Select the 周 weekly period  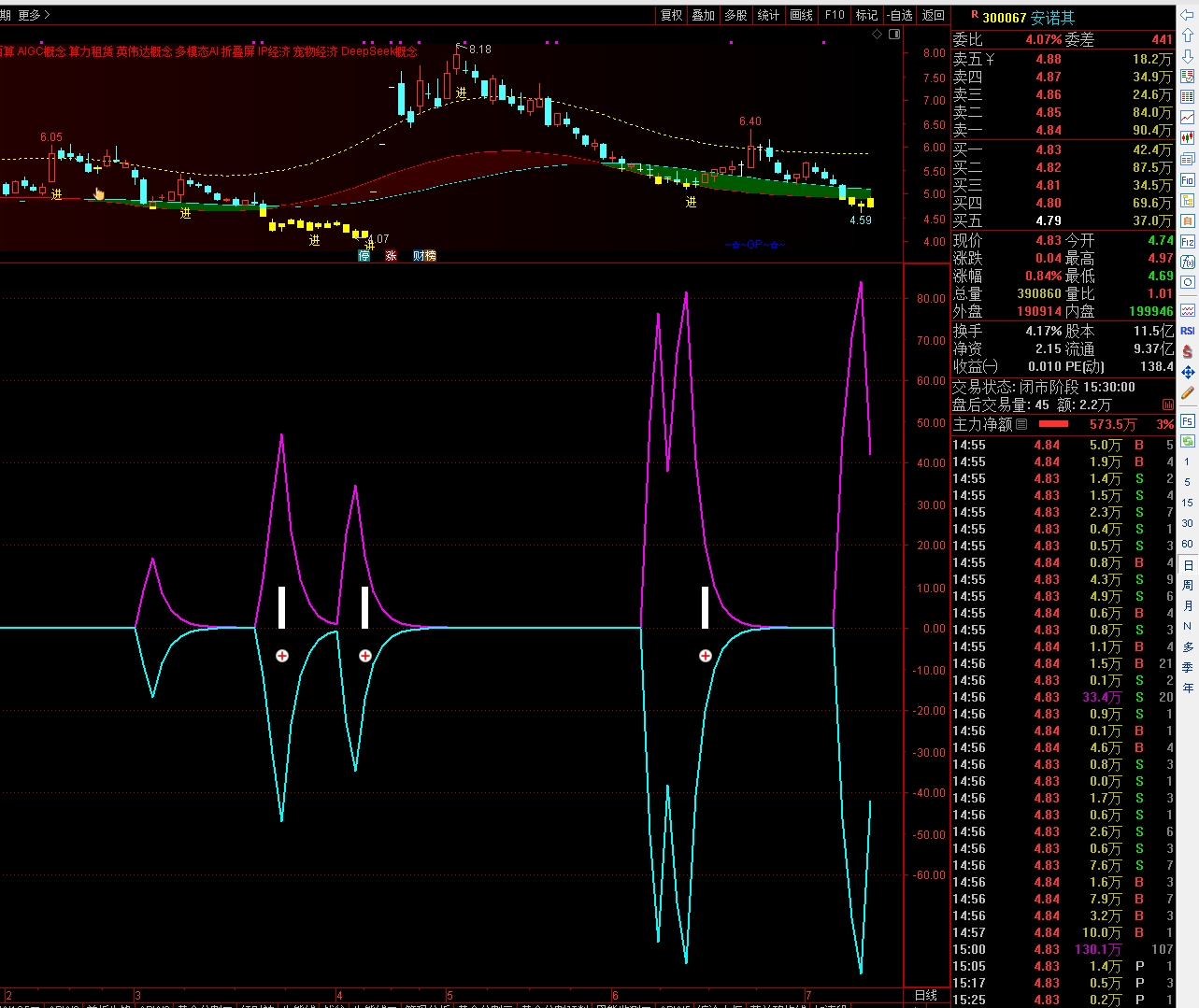click(x=1188, y=585)
